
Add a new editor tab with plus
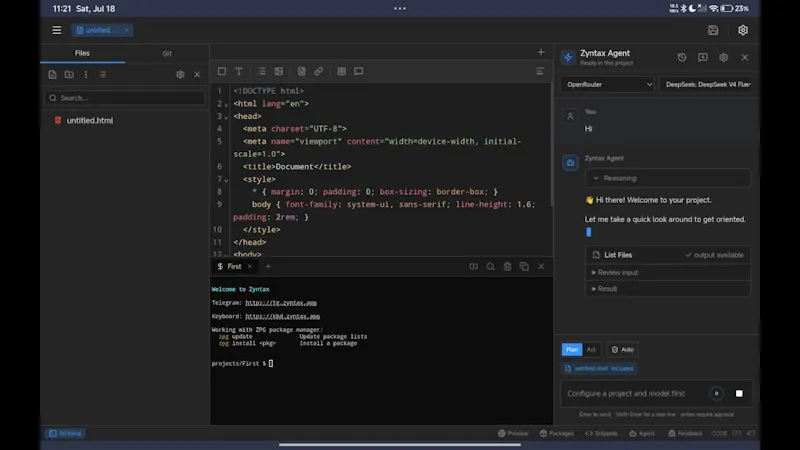[541, 52]
